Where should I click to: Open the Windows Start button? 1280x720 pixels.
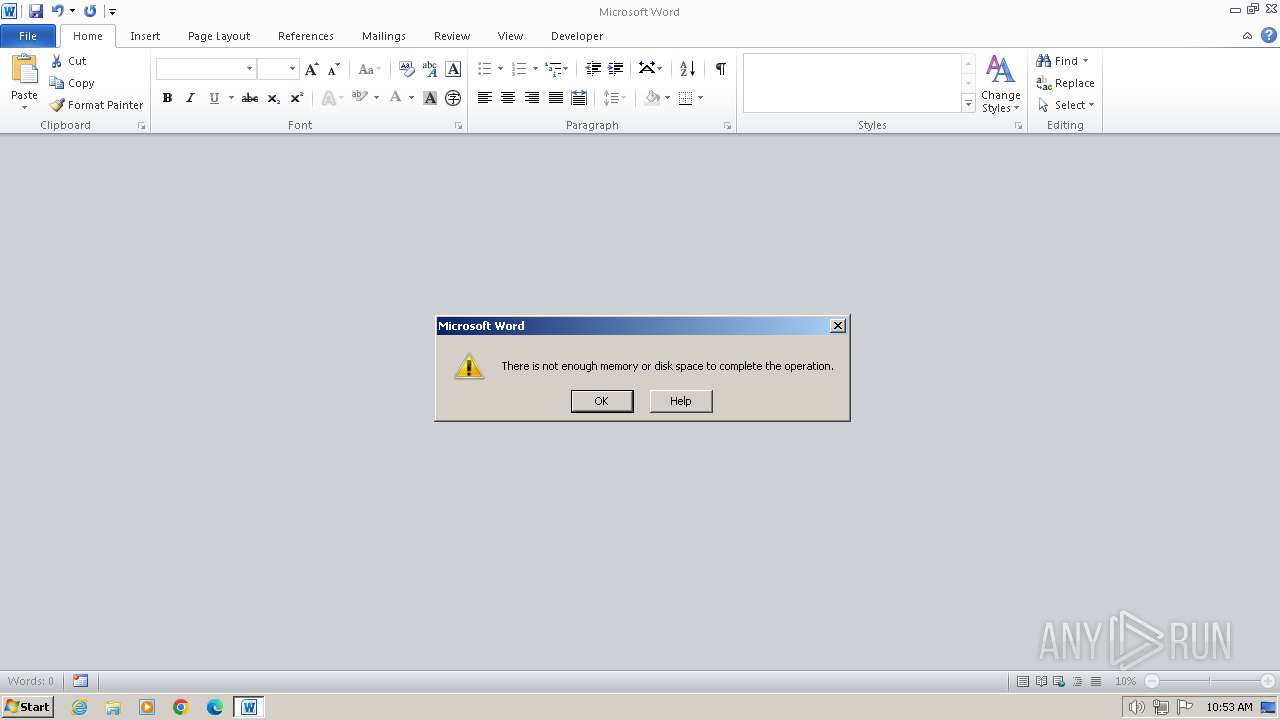coord(27,707)
